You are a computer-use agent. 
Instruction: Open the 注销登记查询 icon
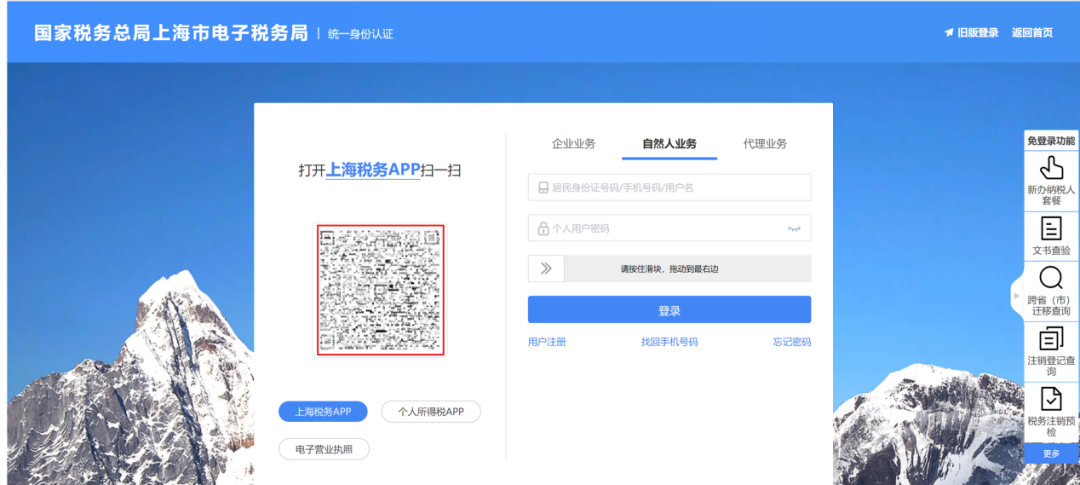(1051, 338)
